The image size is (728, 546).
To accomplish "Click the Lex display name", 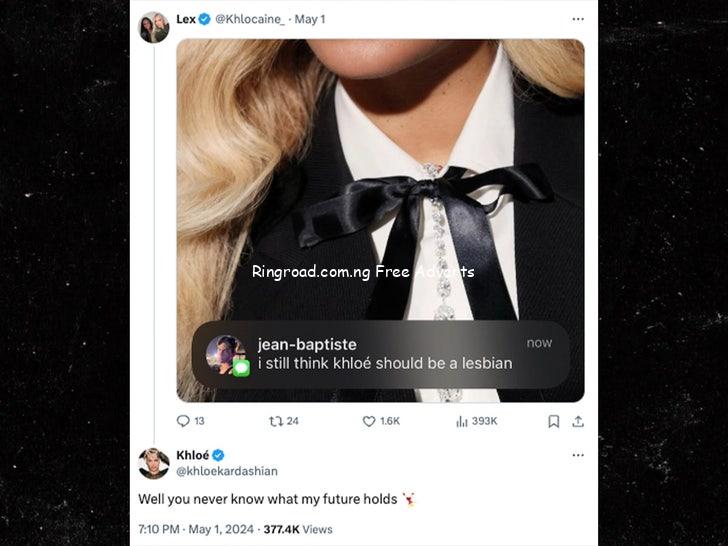I will (x=186, y=19).
